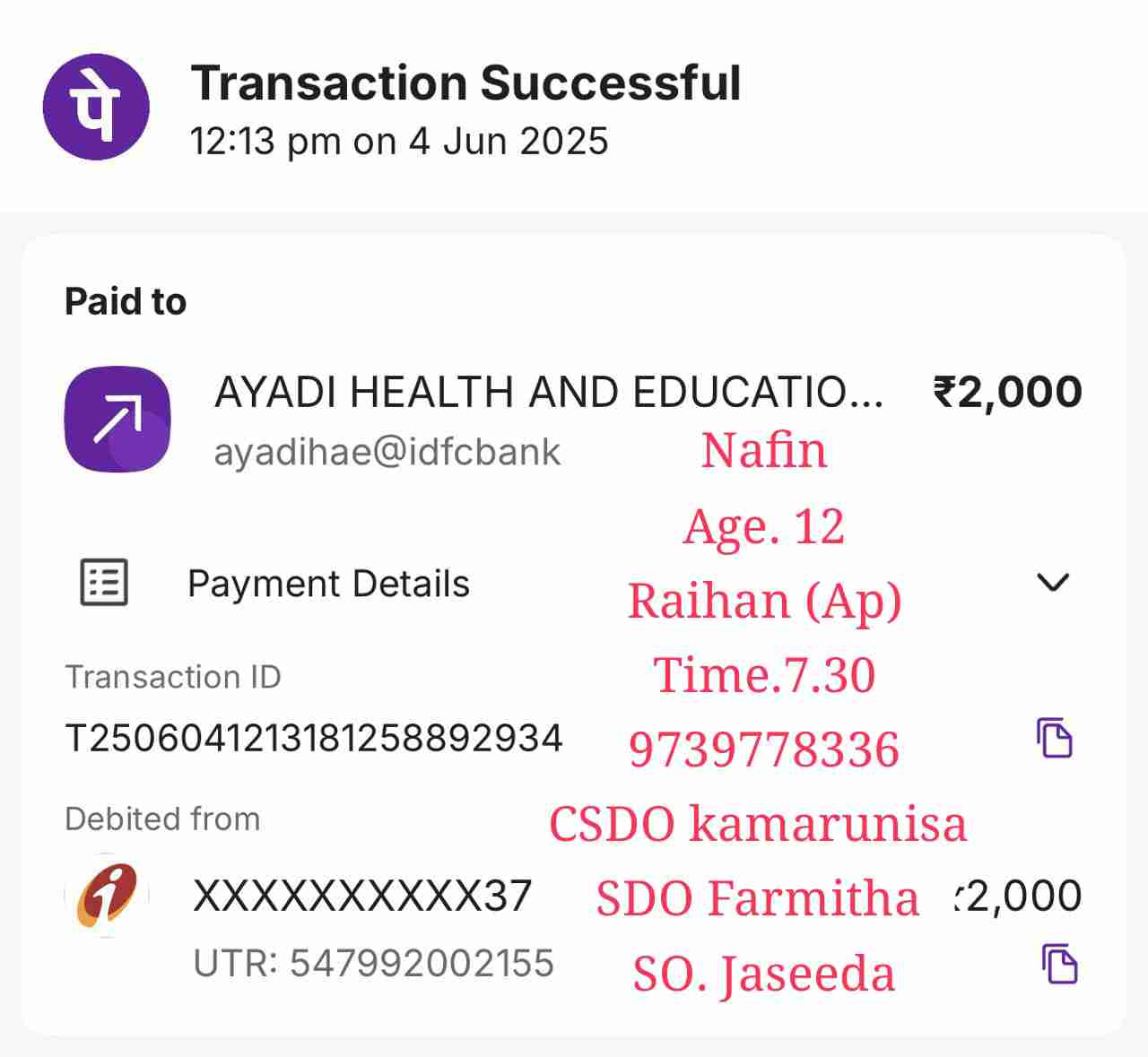
Task: Click the purple arrow payee icon
Action: [117, 419]
